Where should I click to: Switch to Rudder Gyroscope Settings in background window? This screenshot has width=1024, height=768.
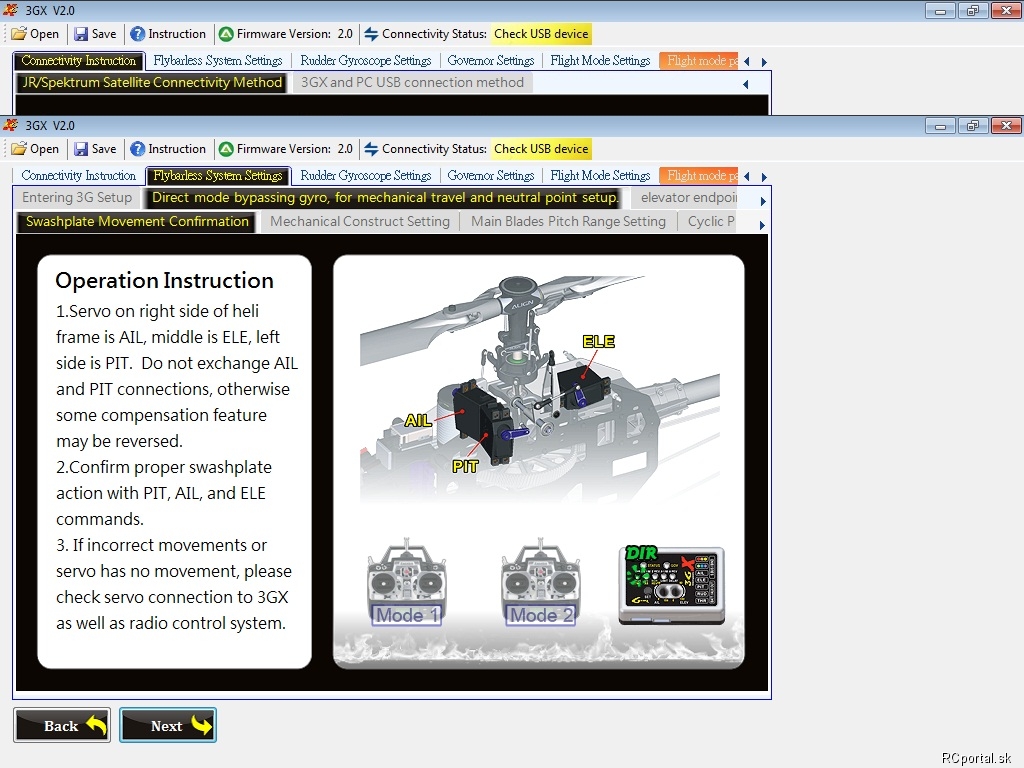[x=366, y=61]
